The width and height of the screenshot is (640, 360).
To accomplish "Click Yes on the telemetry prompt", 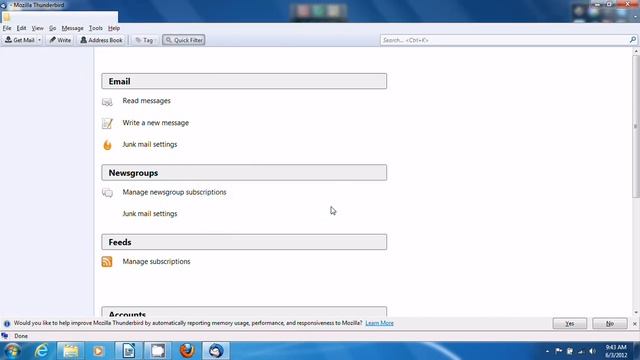I will click(x=570, y=324).
